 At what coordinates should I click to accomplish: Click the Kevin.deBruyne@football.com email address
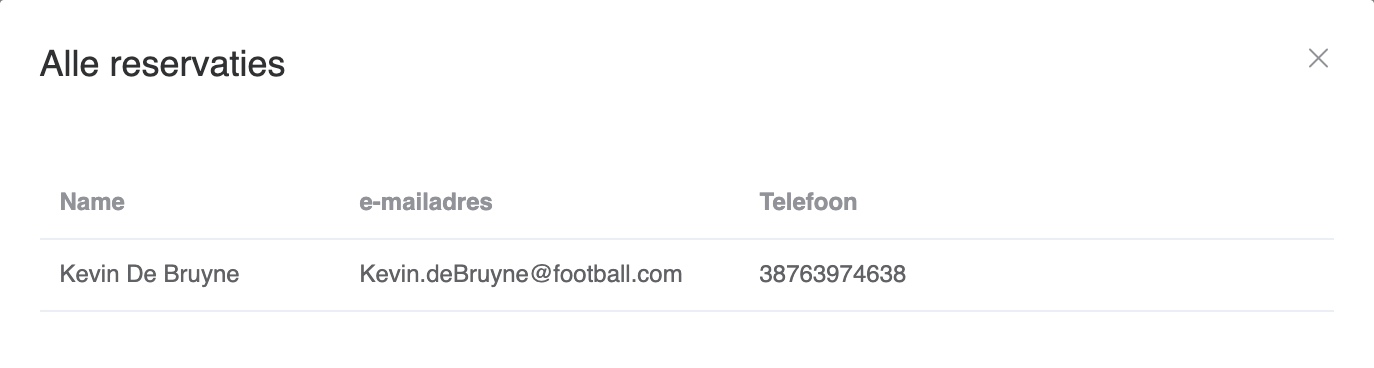coord(520,274)
